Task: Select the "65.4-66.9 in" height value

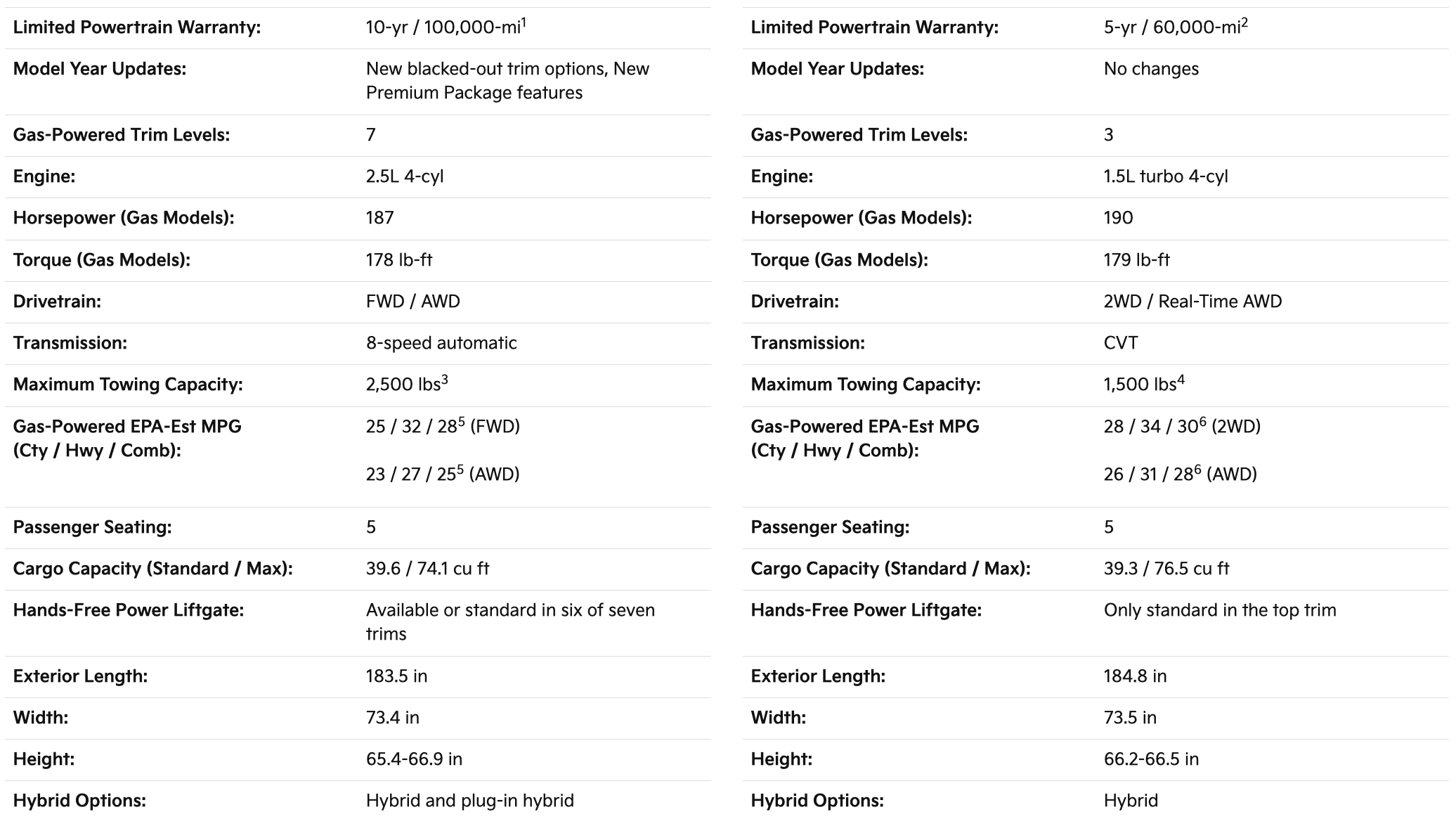Action: pos(414,759)
